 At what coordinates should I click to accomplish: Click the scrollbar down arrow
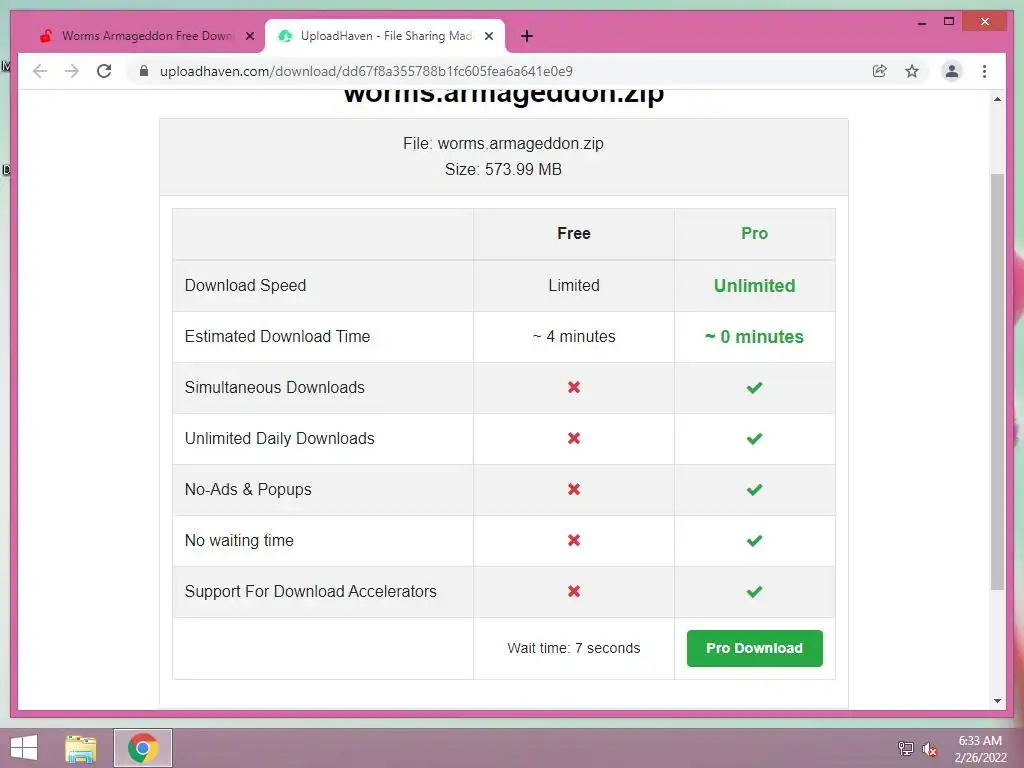(x=997, y=701)
